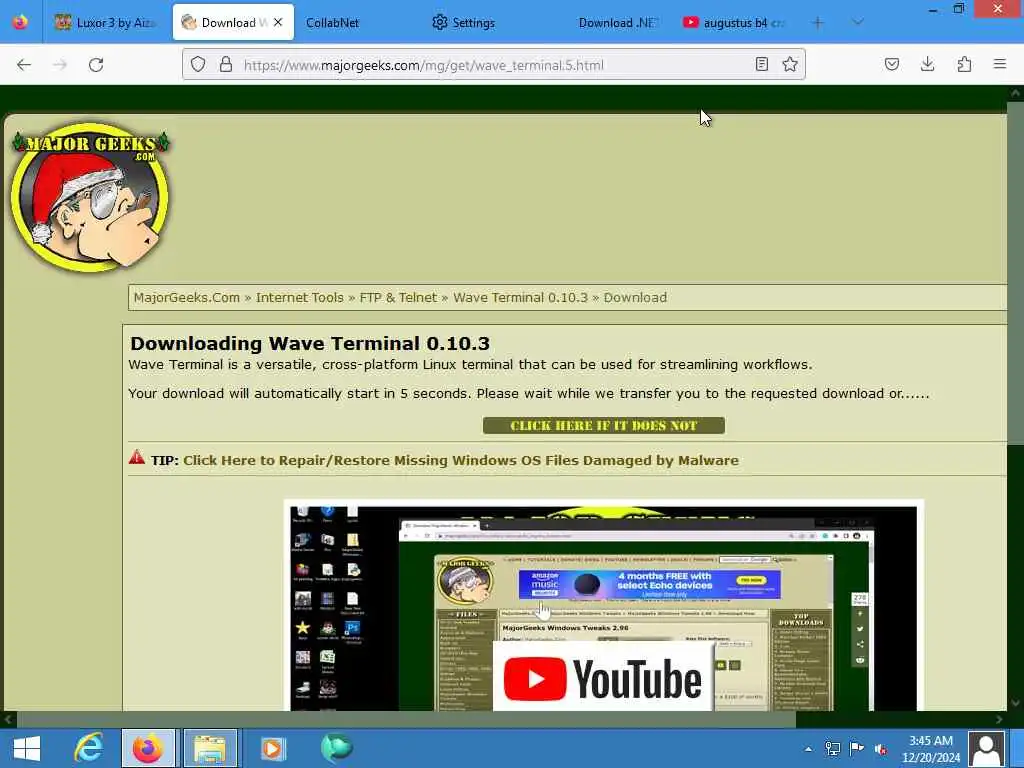The height and width of the screenshot is (768, 1024).
Task: Open the Firefox downloads panel
Action: tap(927, 64)
